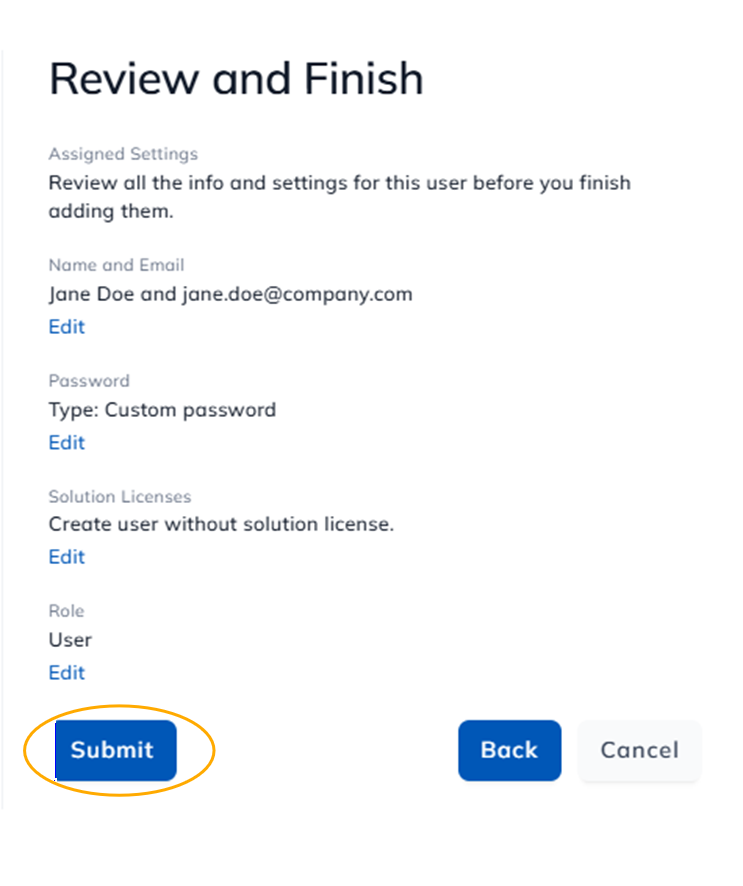This screenshot has height=886, width=743.
Task: Click the Review and Finish heading
Action: tap(236, 79)
